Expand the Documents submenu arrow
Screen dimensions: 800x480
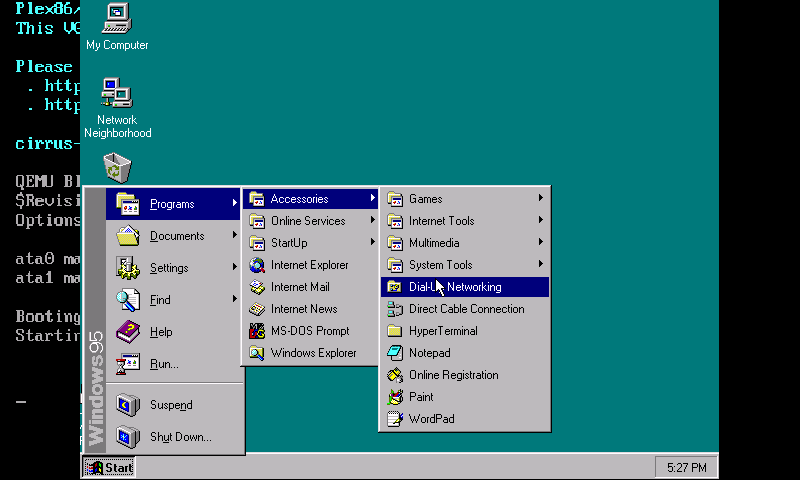click(x=235, y=235)
